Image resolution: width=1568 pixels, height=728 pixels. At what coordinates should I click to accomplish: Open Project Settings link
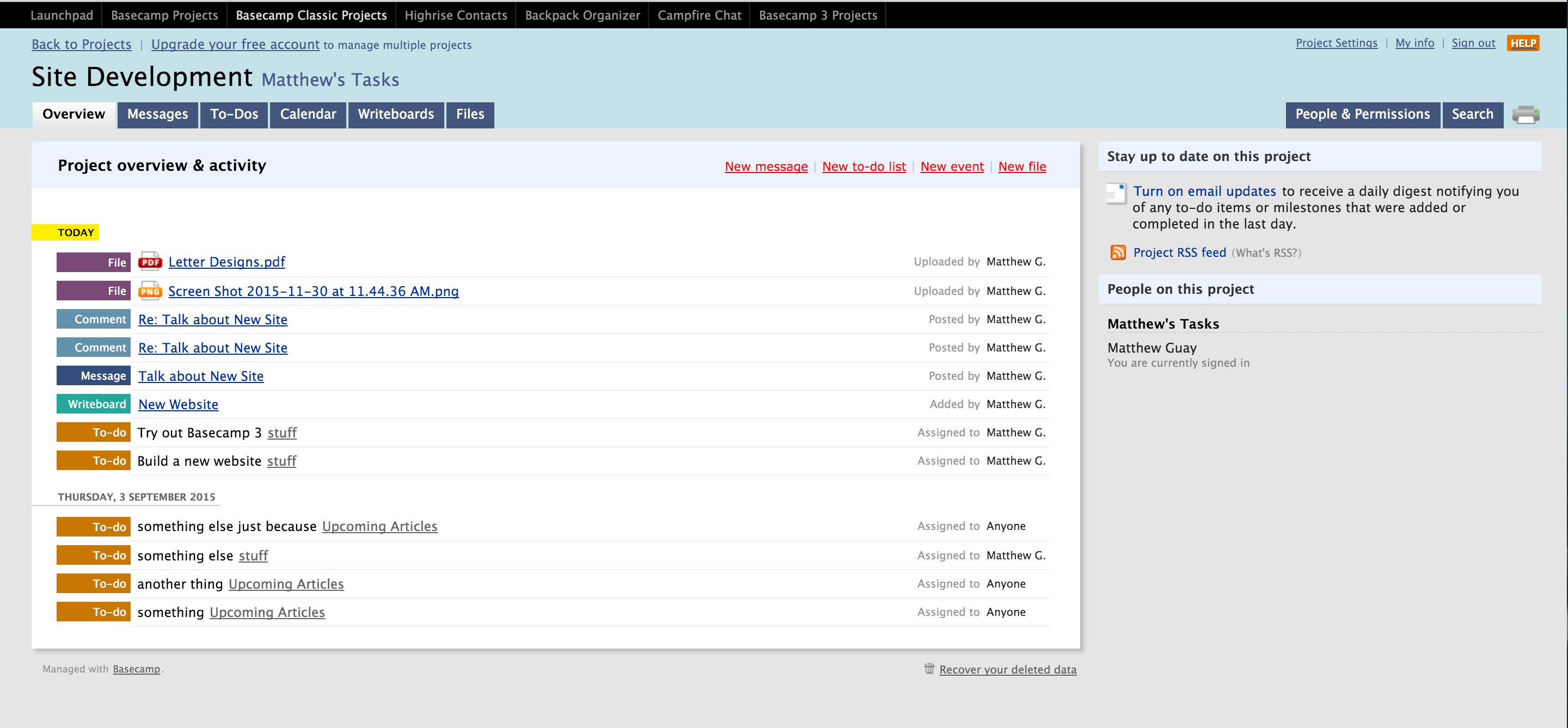1336,43
